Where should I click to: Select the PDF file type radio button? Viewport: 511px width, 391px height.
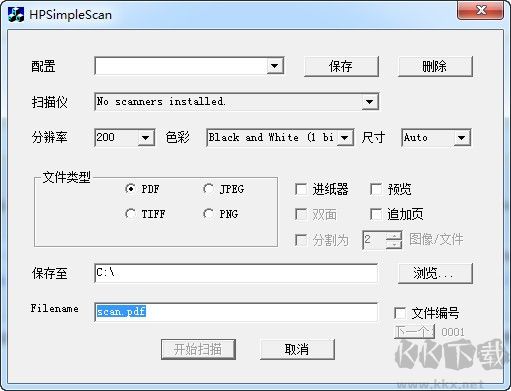[x=130, y=189]
